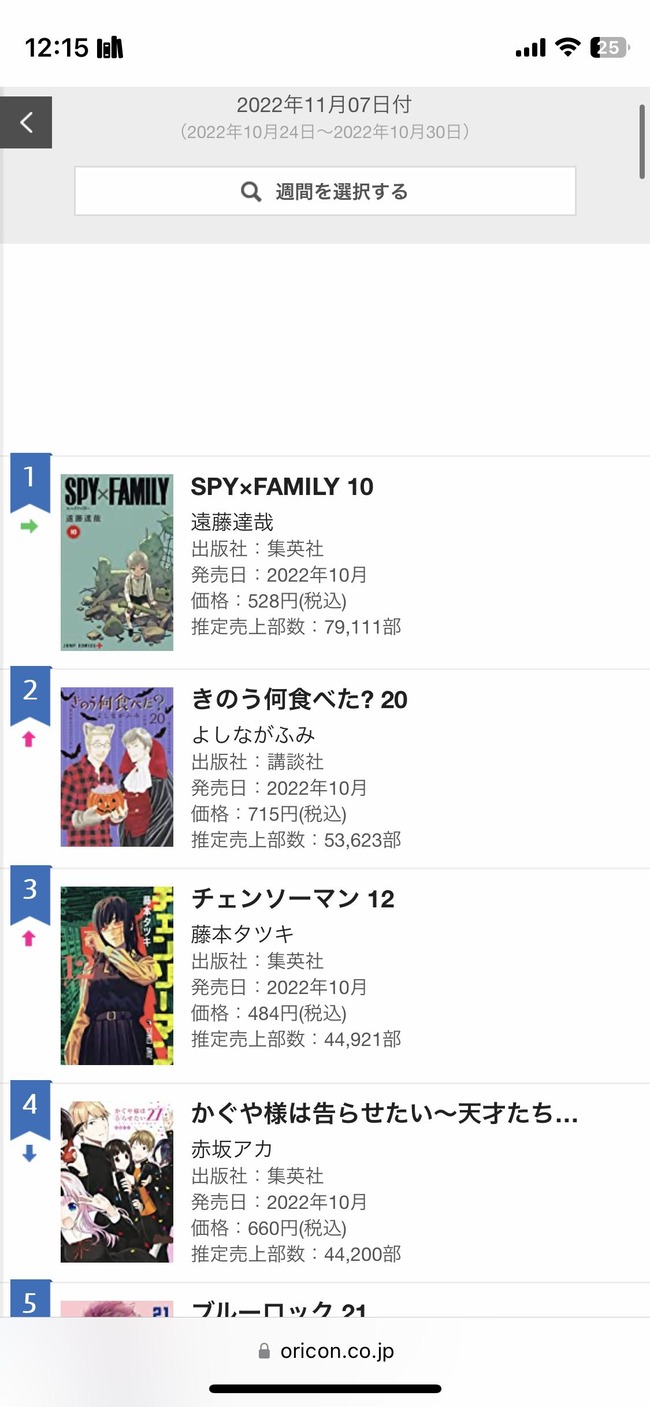Viewport: 650px width, 1407px height.
Task: Open the かぐや様は告らせたい cover thumbnail
Action: coord(117,1182)
